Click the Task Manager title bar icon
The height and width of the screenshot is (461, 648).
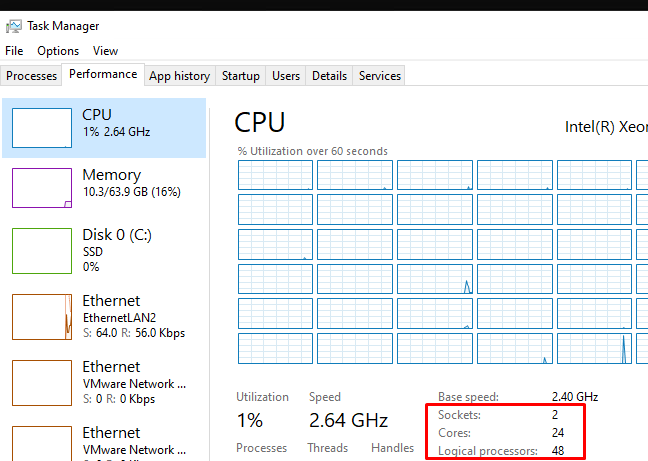tap(14, 26)
